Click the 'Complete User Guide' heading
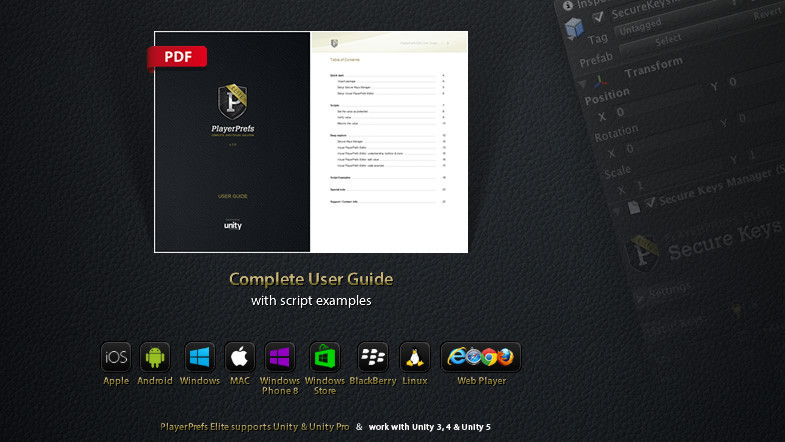This screenshot has width=785, height=442. click(x=311, y=279)
